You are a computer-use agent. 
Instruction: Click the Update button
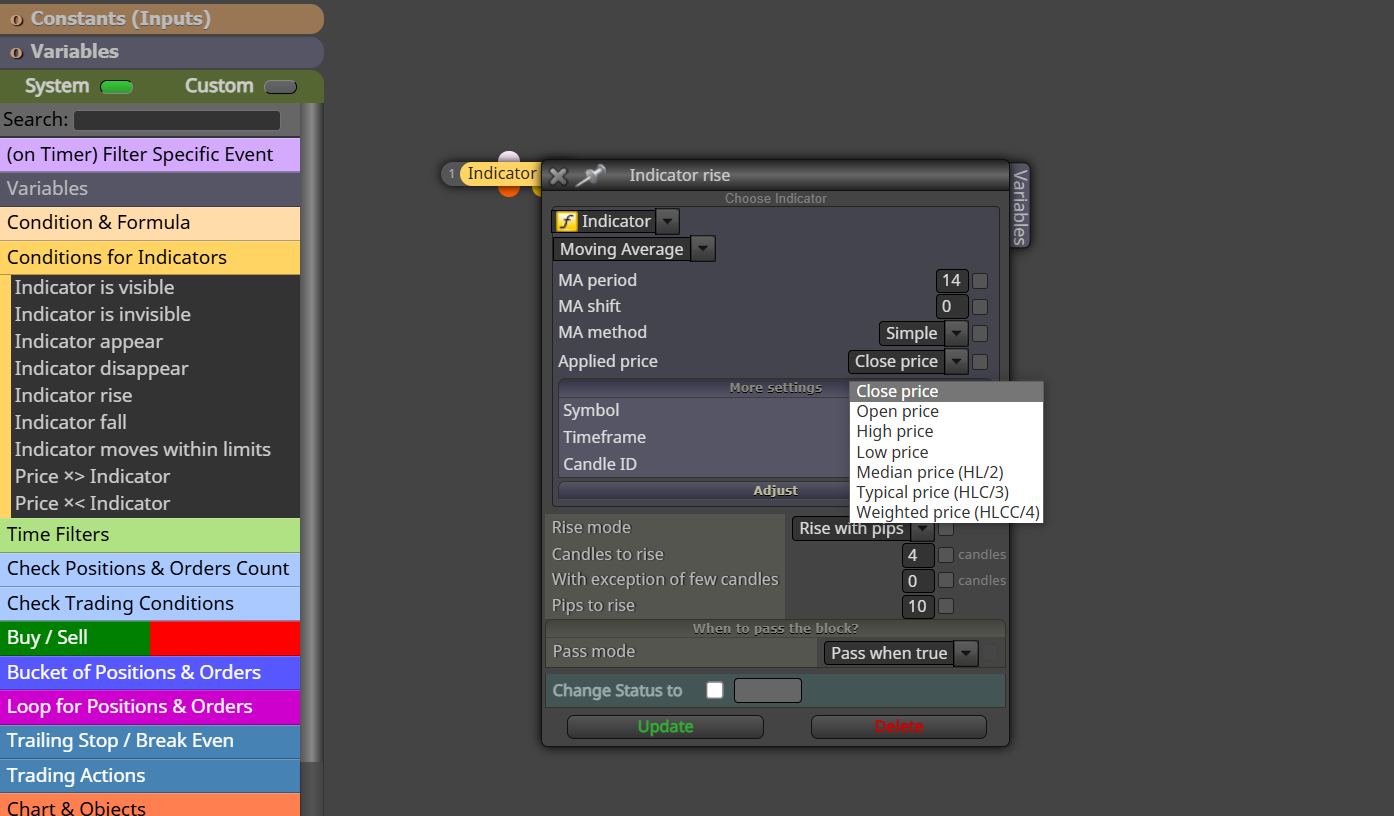(x=665, y=727)
